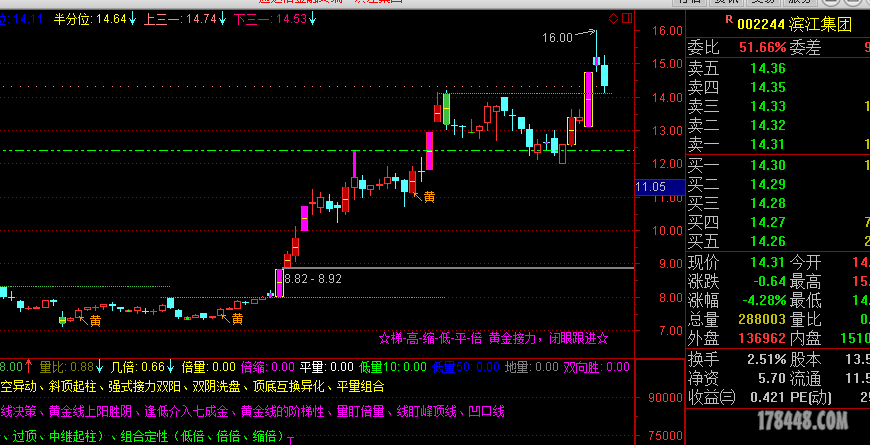The height and width of the screenshot is (445, 870).
Task: Click the 8.82 - 8.92 price range annotation
Action: 315,279
